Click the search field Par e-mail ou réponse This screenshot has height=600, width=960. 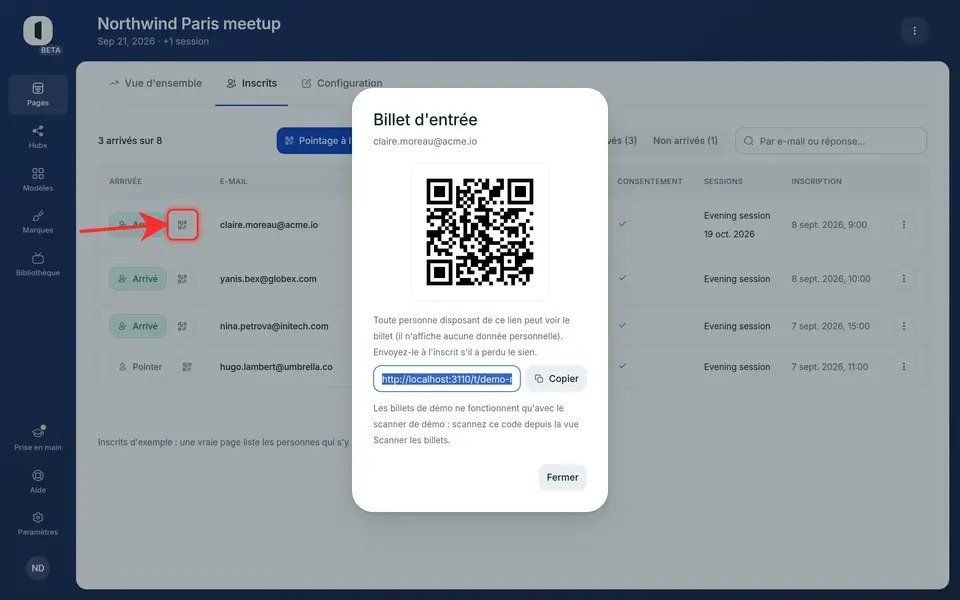coord(831,141)
